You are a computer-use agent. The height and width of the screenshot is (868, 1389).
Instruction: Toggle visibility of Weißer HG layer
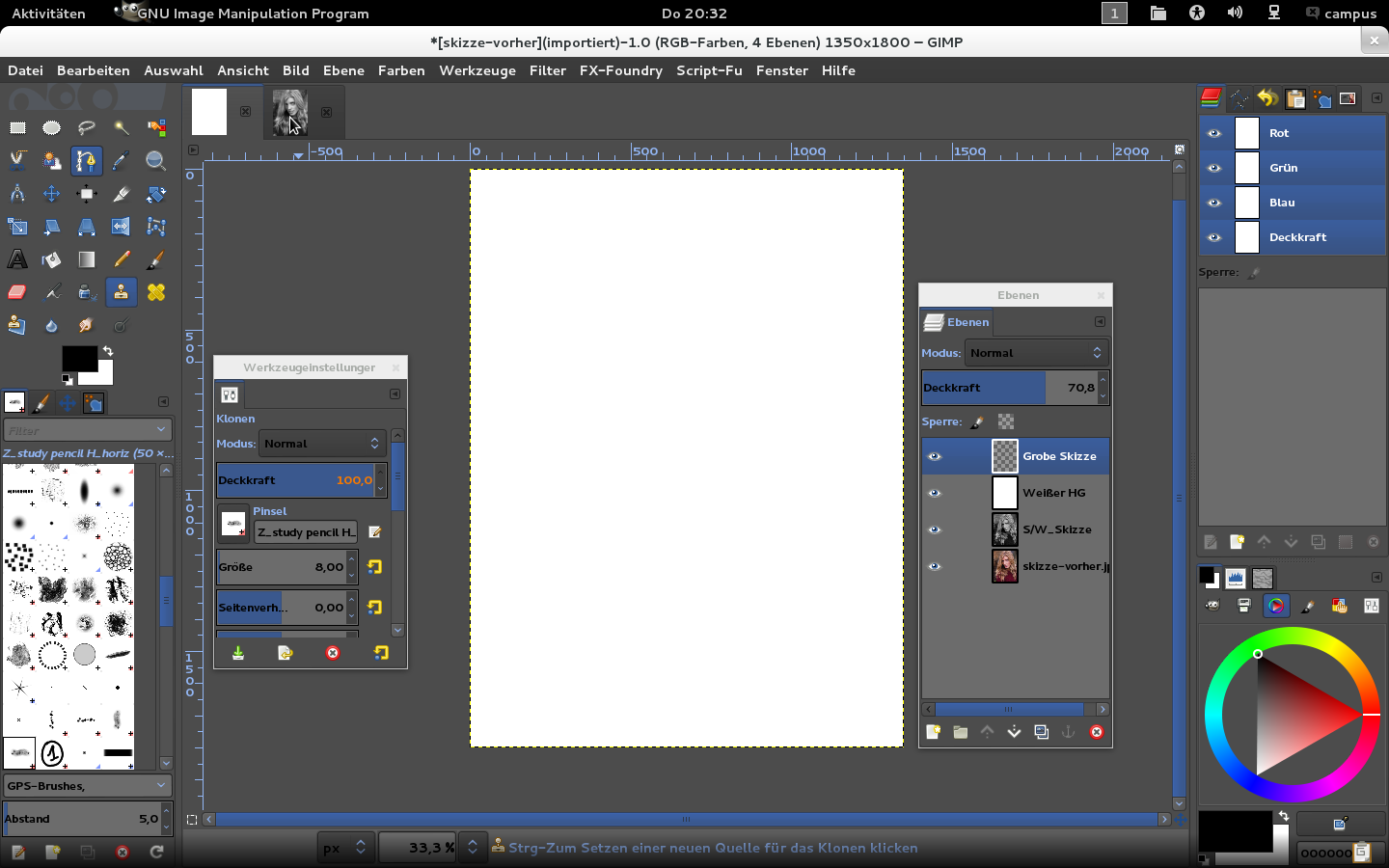point(934,493)
